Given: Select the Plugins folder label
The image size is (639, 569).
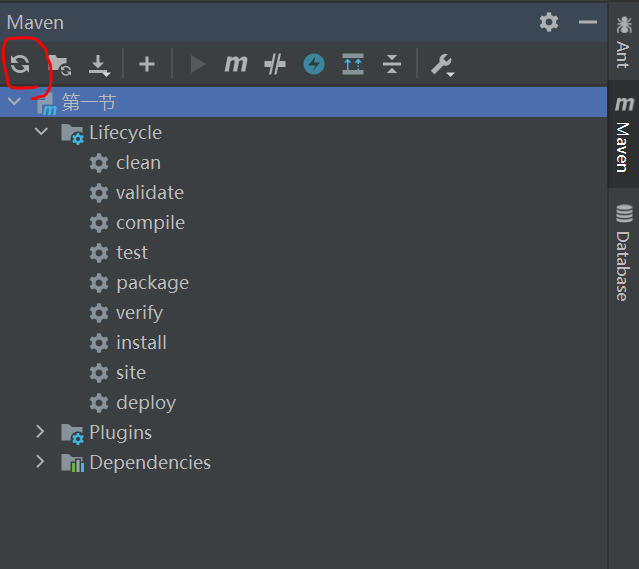Looking at the screenshot, I should tap(121, 433).
